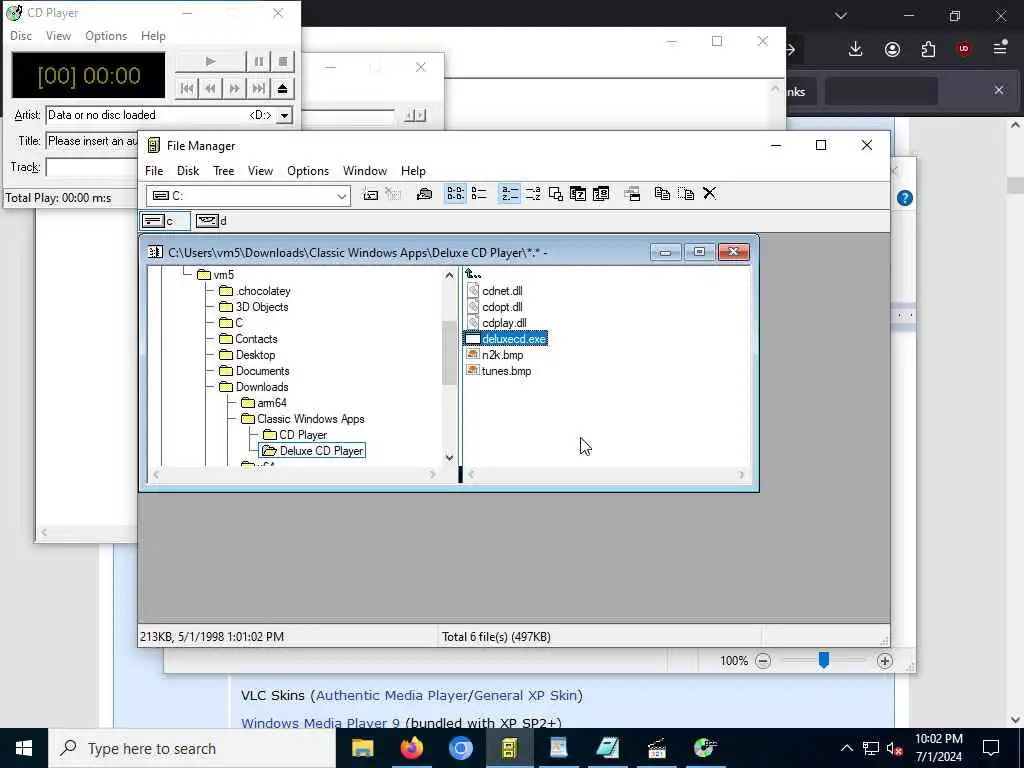Screen dimensions: 1024x768
Task: Open browser tab list chevron
Action: pyautogui.click(x=841, y=16)
